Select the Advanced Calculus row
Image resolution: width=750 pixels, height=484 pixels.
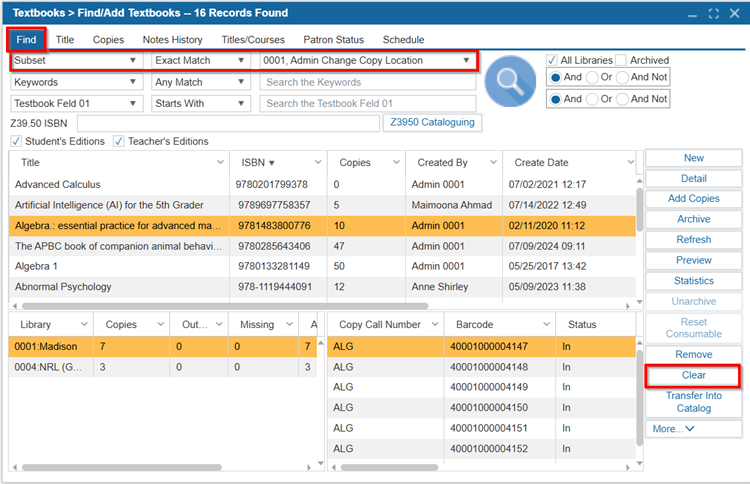322,185
